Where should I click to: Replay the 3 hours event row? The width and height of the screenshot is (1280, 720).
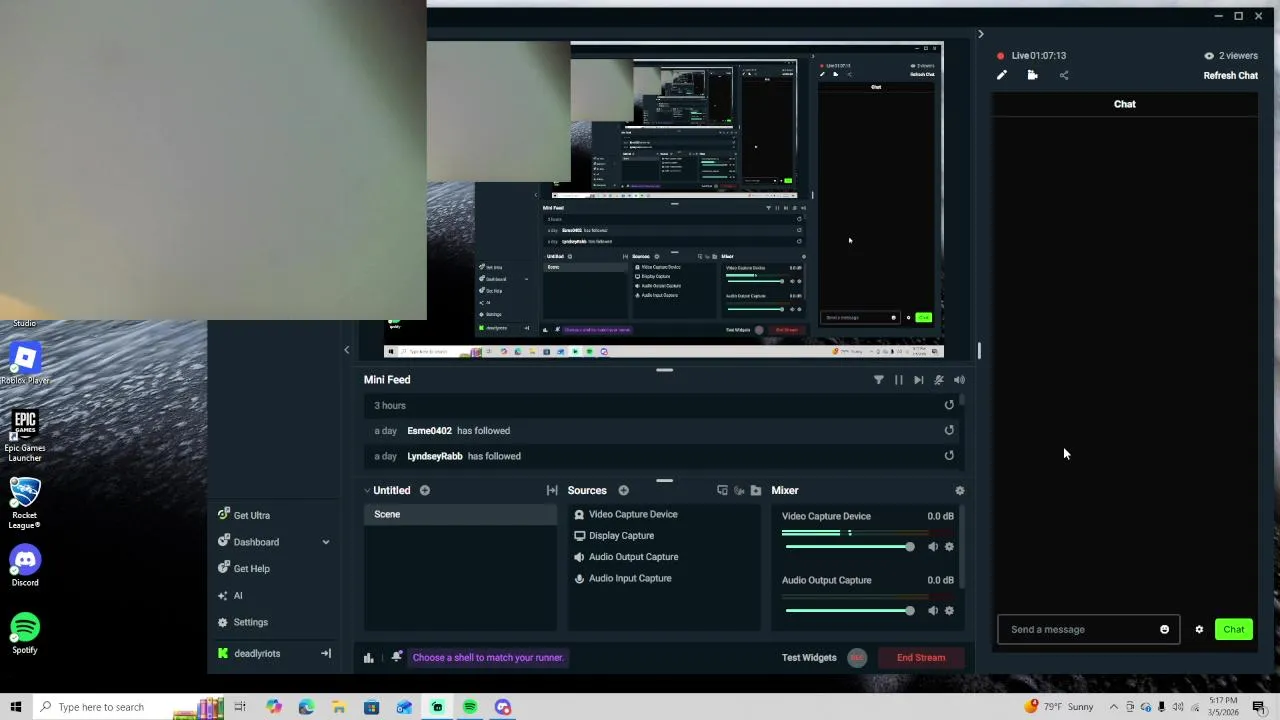pyautogui.click(x=949, y=405)
